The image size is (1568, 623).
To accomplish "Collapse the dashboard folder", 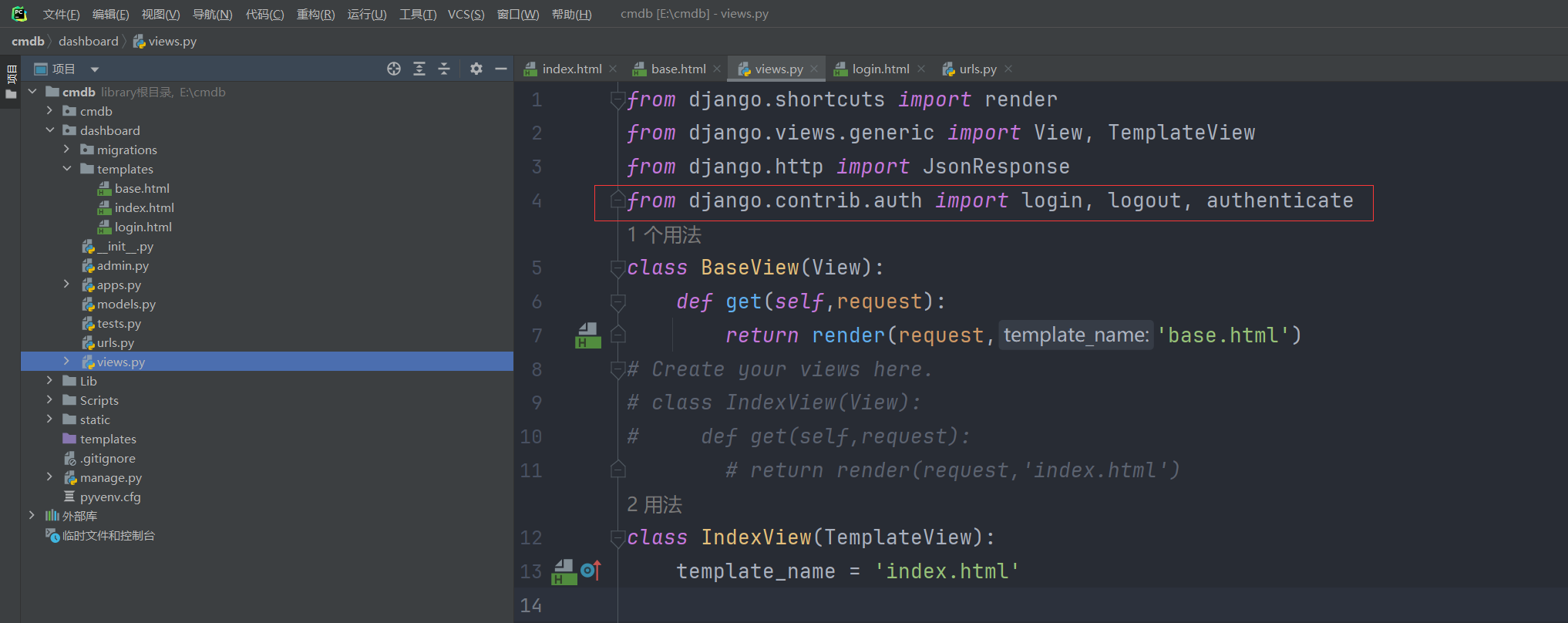I will (49, 130).
